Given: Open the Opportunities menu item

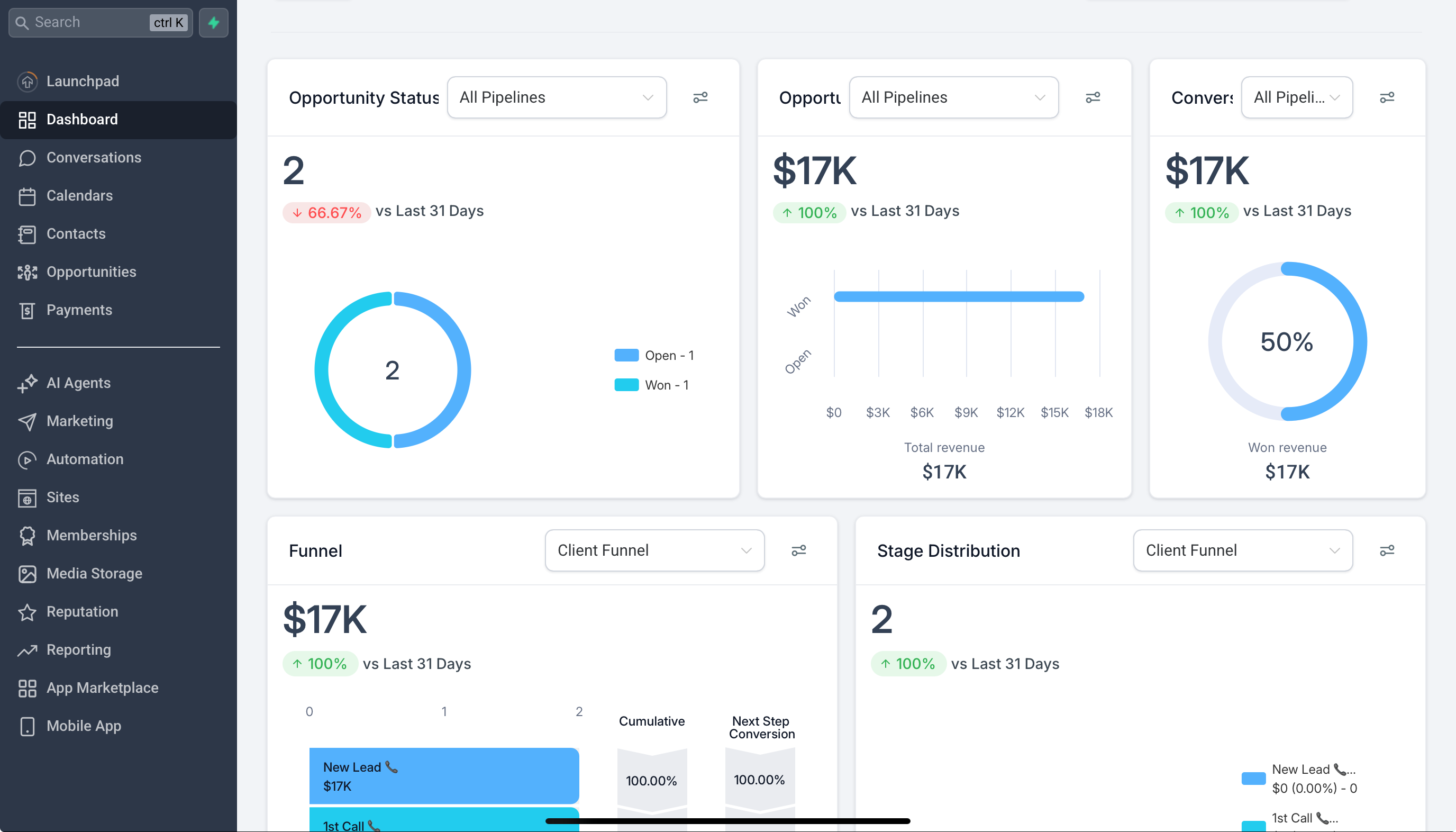Looking at the screenshot, I should pos(92,272).
